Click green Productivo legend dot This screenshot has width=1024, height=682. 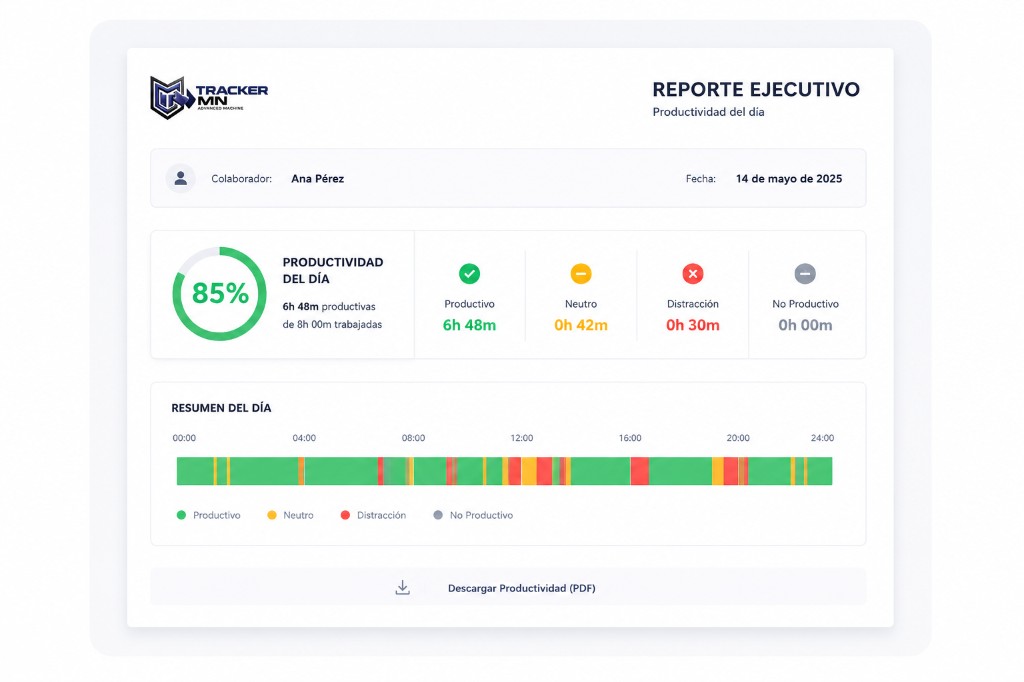[182, 515]
